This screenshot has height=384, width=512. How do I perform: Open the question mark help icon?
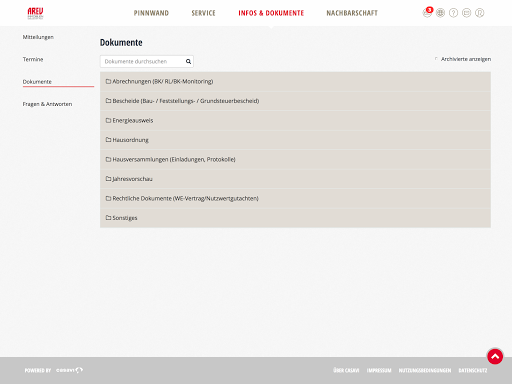coord(453,13)
